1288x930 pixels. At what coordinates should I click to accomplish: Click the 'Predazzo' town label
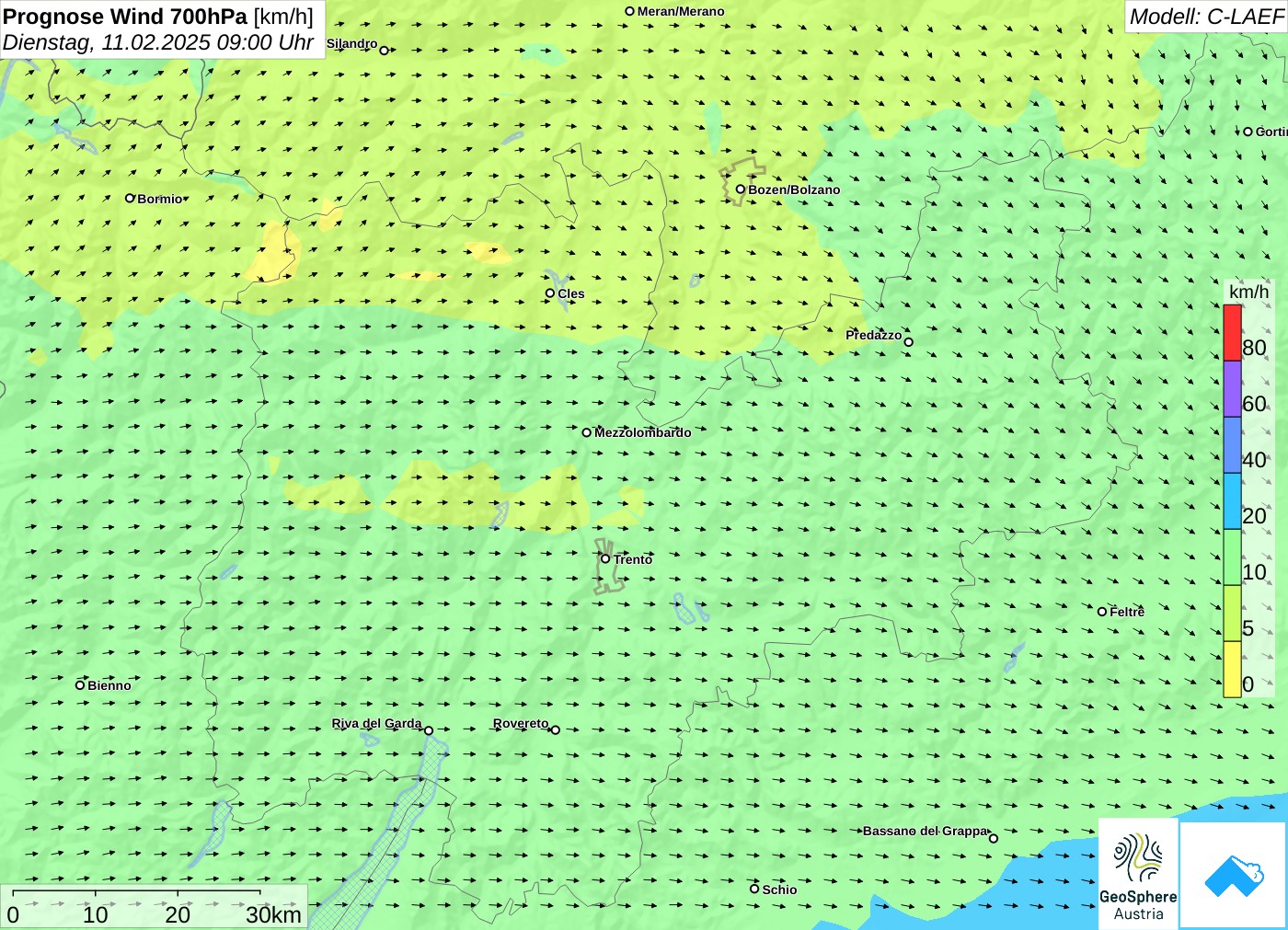tap(874, 335)
